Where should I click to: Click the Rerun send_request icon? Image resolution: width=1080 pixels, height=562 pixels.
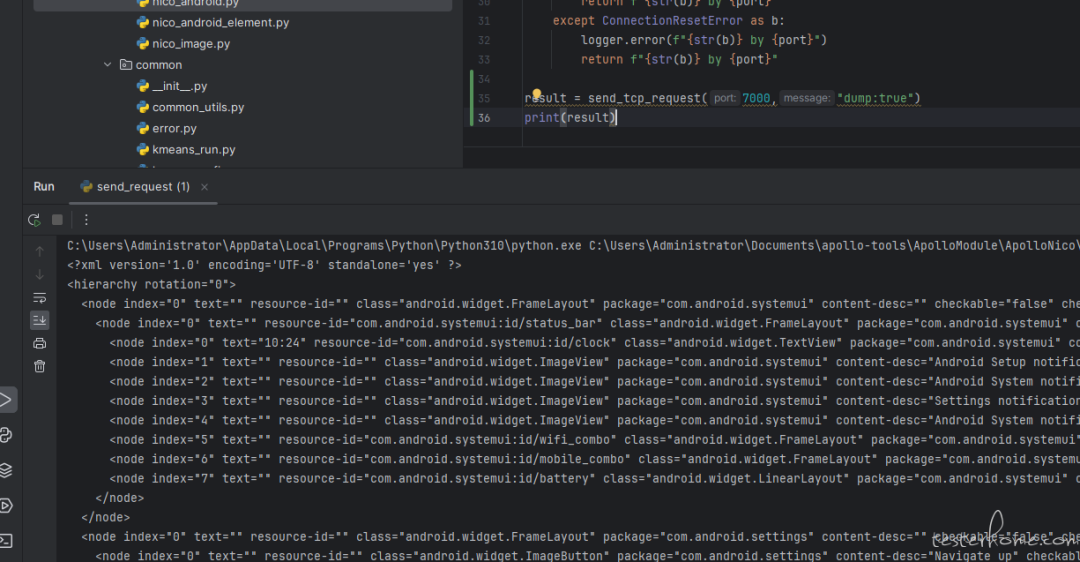[x=35, y=220]
